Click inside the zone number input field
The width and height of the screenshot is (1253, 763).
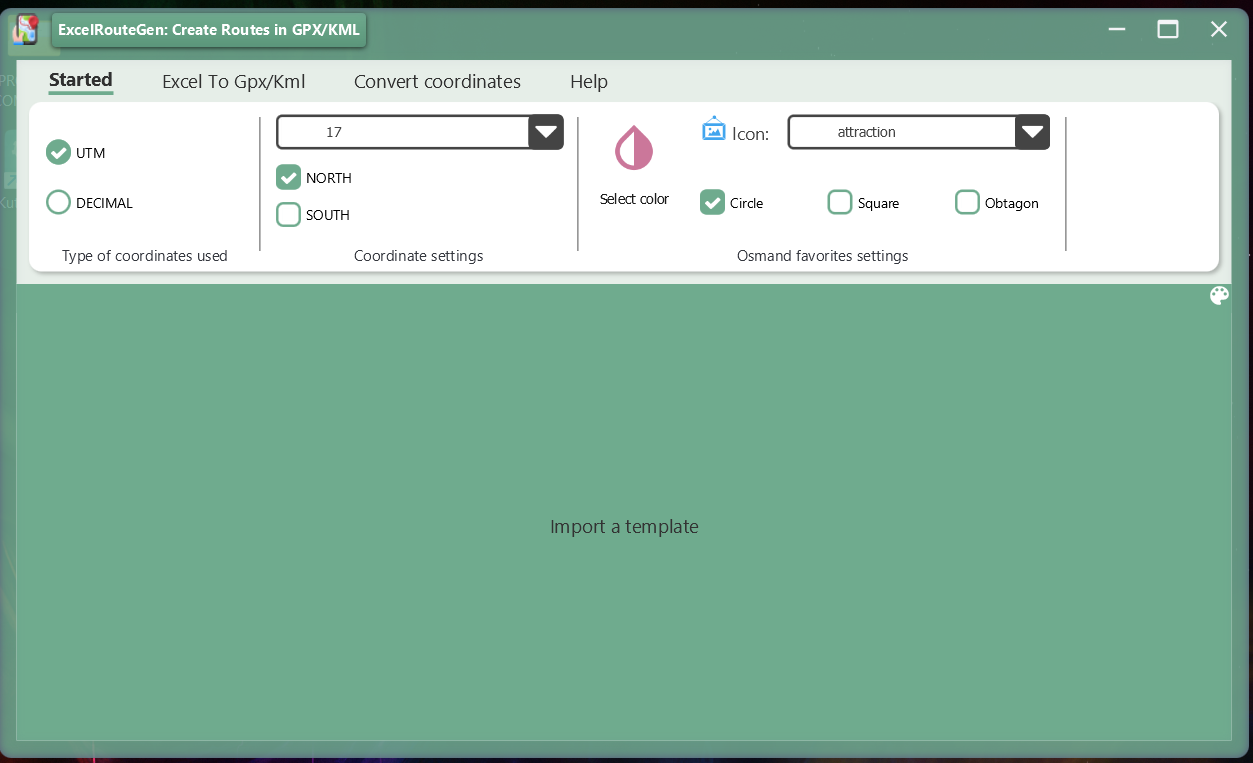coord(400,131)
